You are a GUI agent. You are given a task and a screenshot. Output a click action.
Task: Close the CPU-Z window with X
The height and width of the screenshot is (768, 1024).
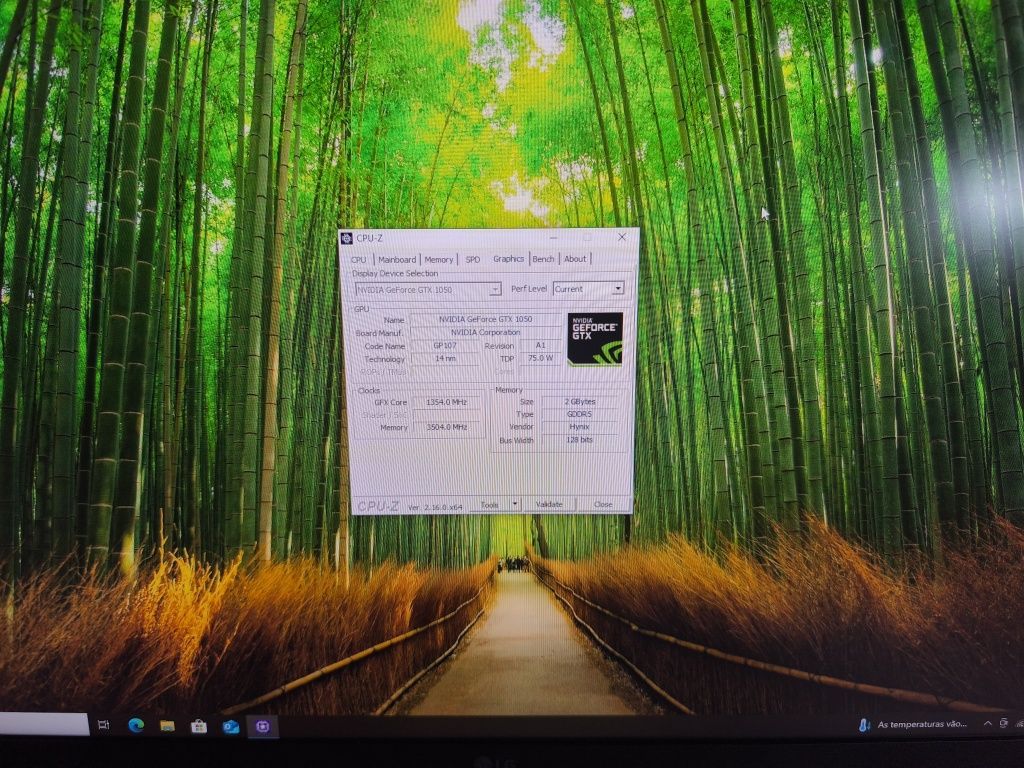click(x=622, y=237)
